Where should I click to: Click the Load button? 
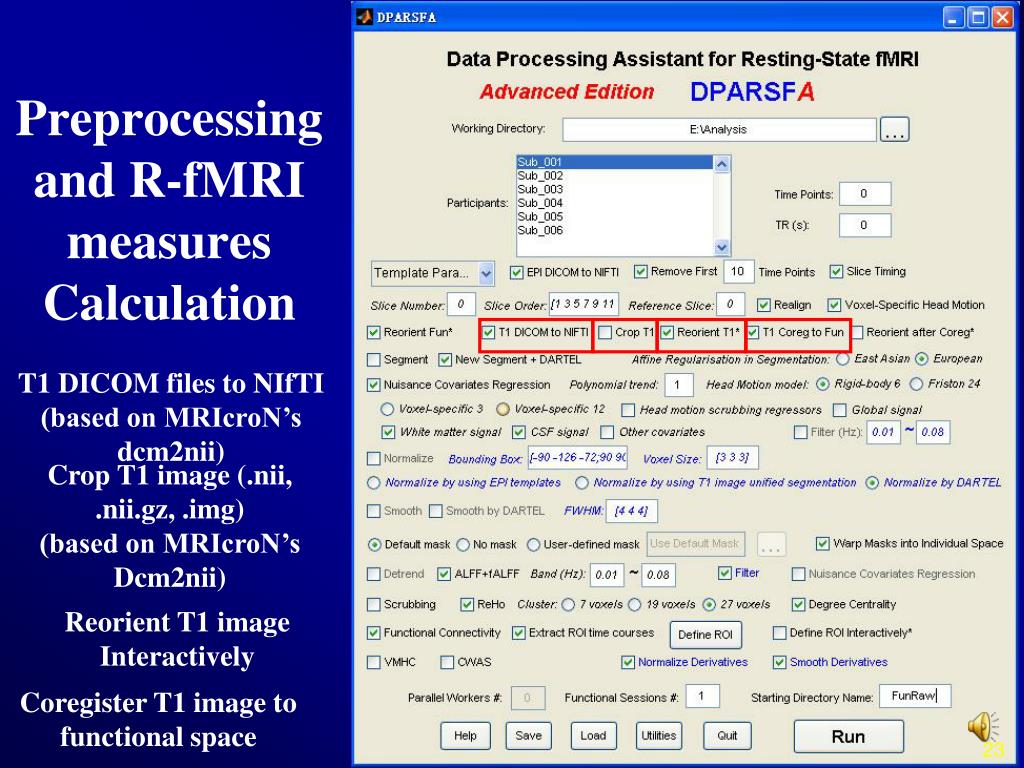tap(593, 736)
